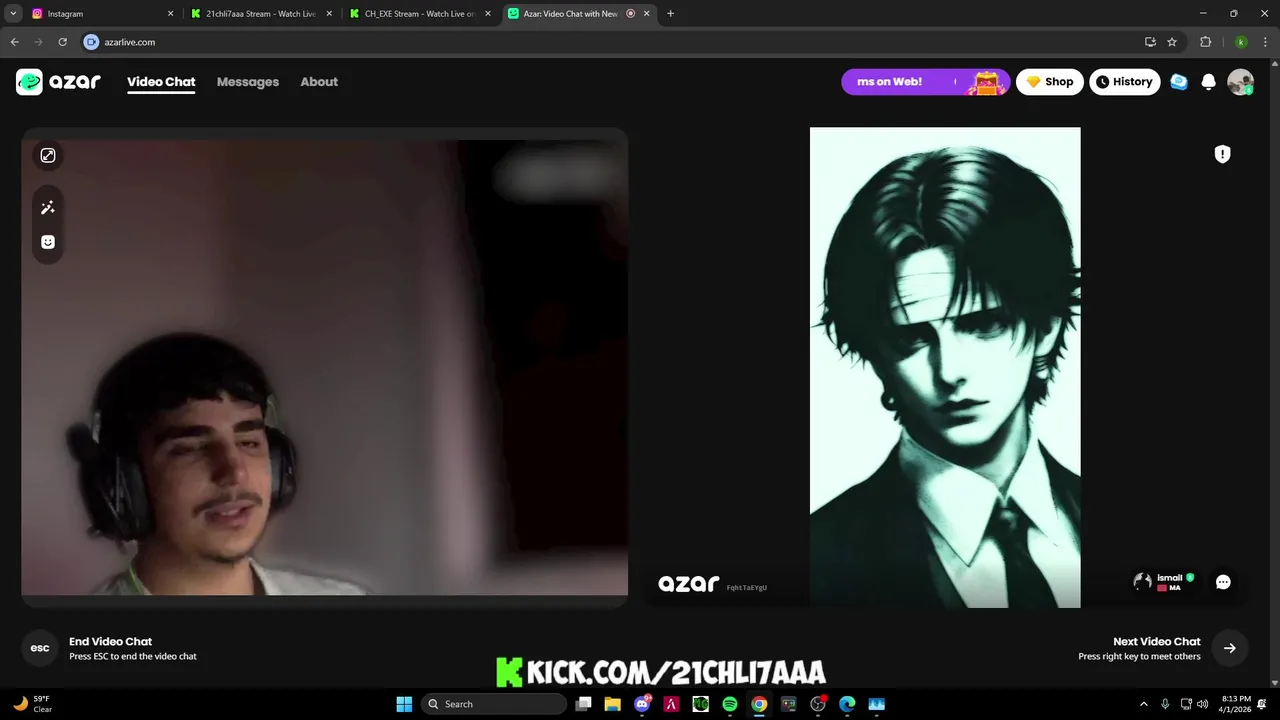Viewport: 1280px width, 720px height.
Task: Open the Windows Start menu
Action: 404,704
